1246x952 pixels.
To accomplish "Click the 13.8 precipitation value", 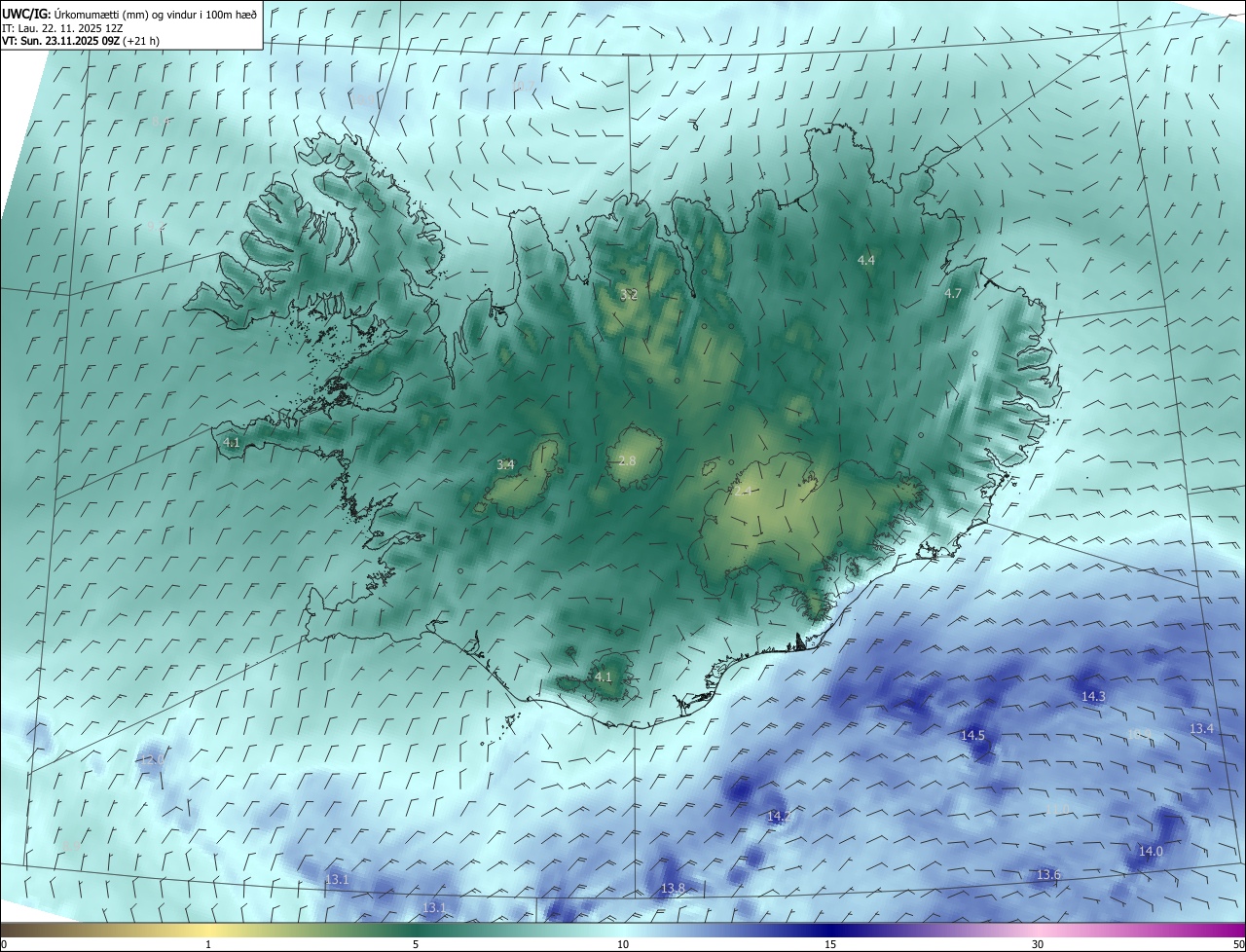I will coord(673,888).
